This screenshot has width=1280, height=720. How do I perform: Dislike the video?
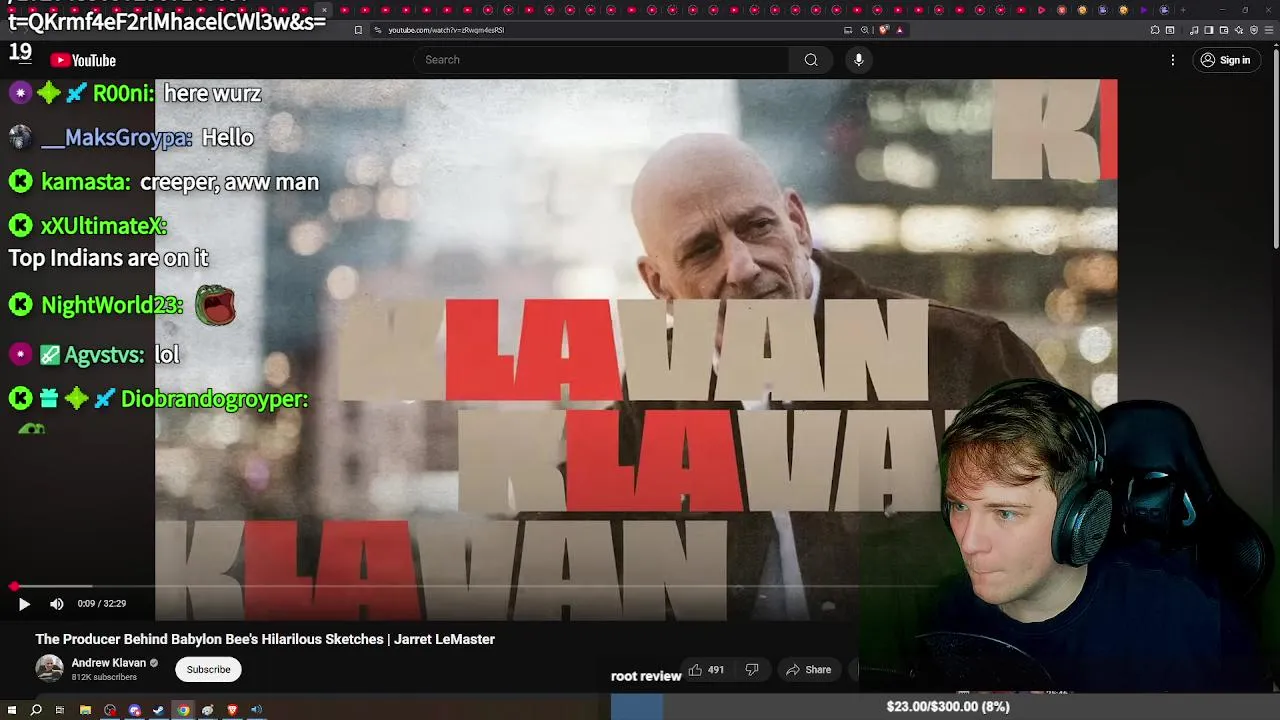752,669
